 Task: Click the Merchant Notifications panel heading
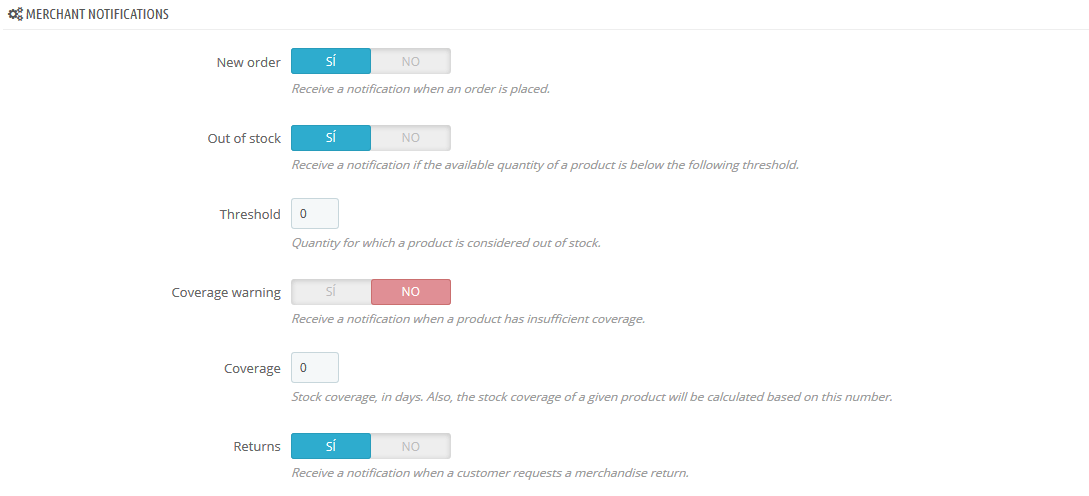coord(97,13)
